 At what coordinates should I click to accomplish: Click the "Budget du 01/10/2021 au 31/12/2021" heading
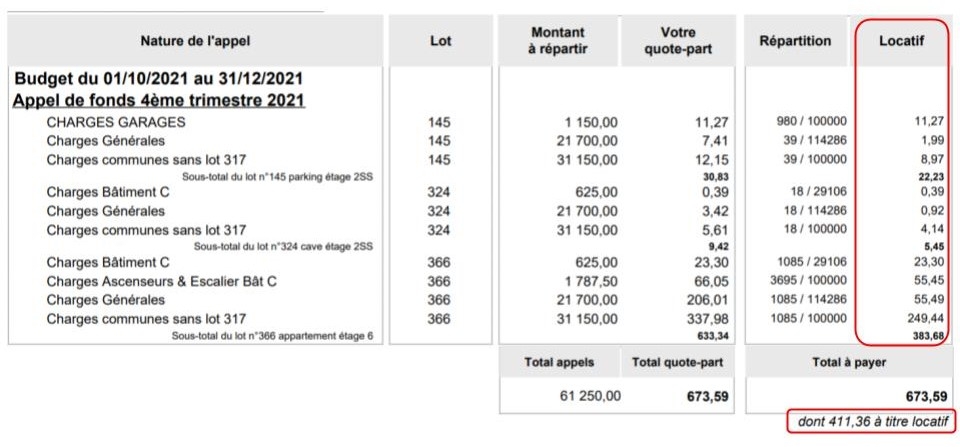pyautogui.click(x=159, y=79)
